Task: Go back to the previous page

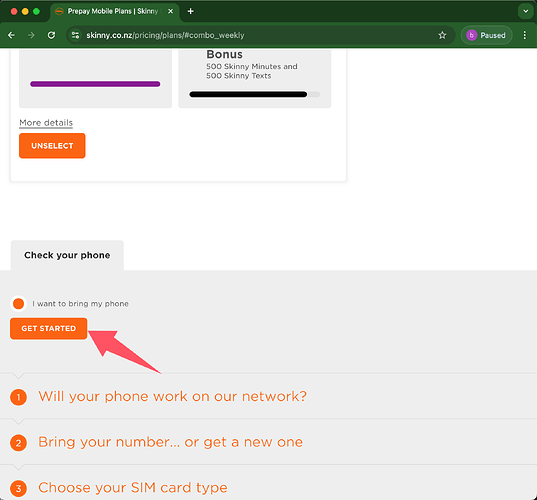Action: tap(11, 35)
